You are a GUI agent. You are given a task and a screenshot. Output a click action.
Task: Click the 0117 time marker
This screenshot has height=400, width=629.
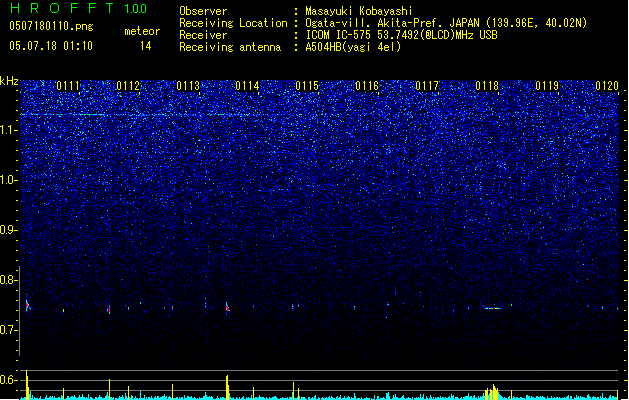click(427, 86)
